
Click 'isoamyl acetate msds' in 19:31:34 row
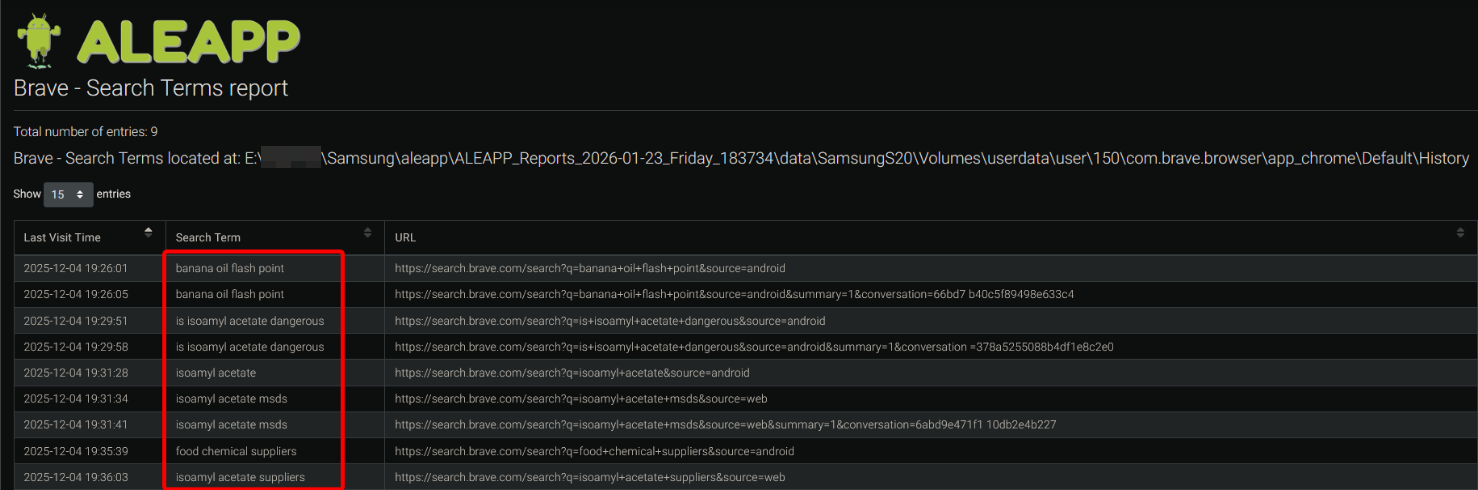pyautogui.click(x=231, y=399)
